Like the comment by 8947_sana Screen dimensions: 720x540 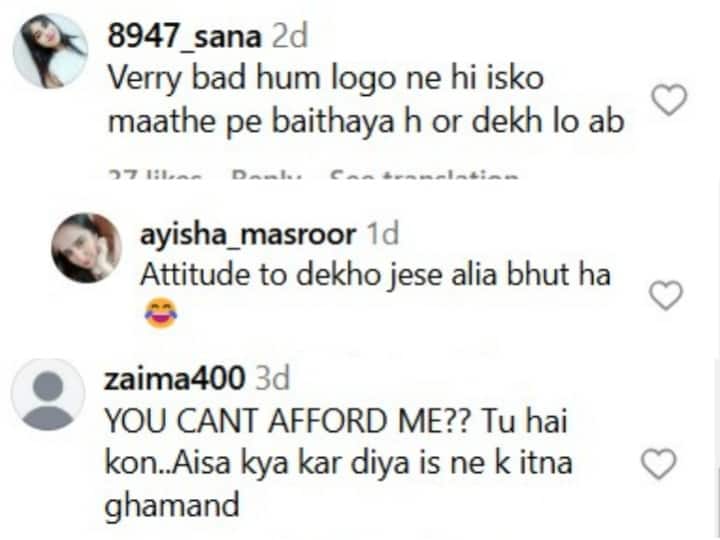669,100
